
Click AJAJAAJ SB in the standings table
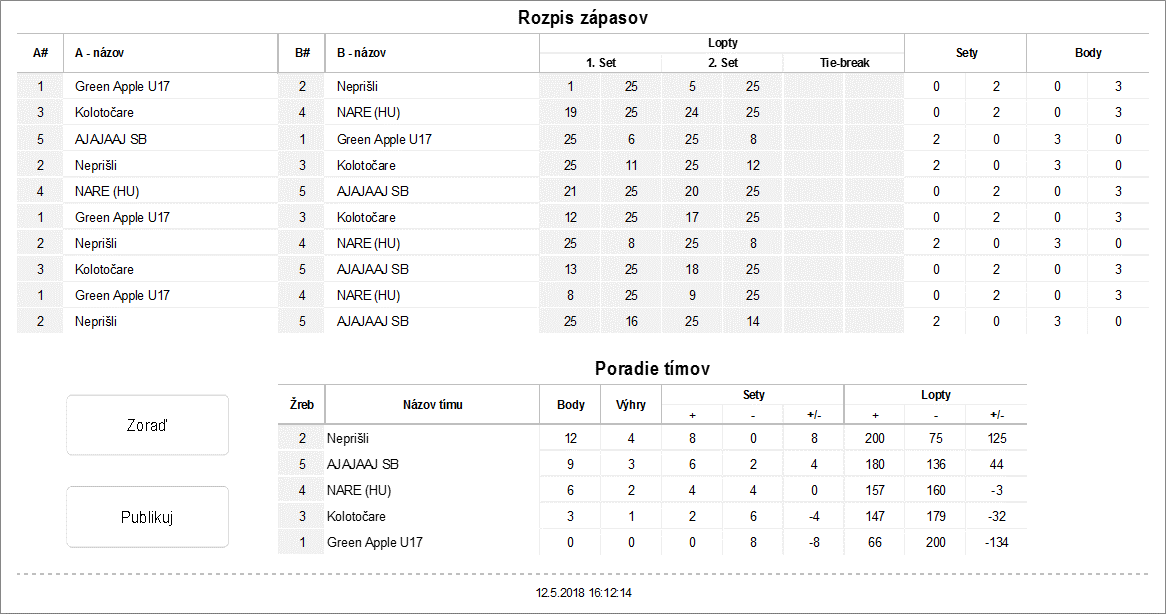click(x=363, y=464)
